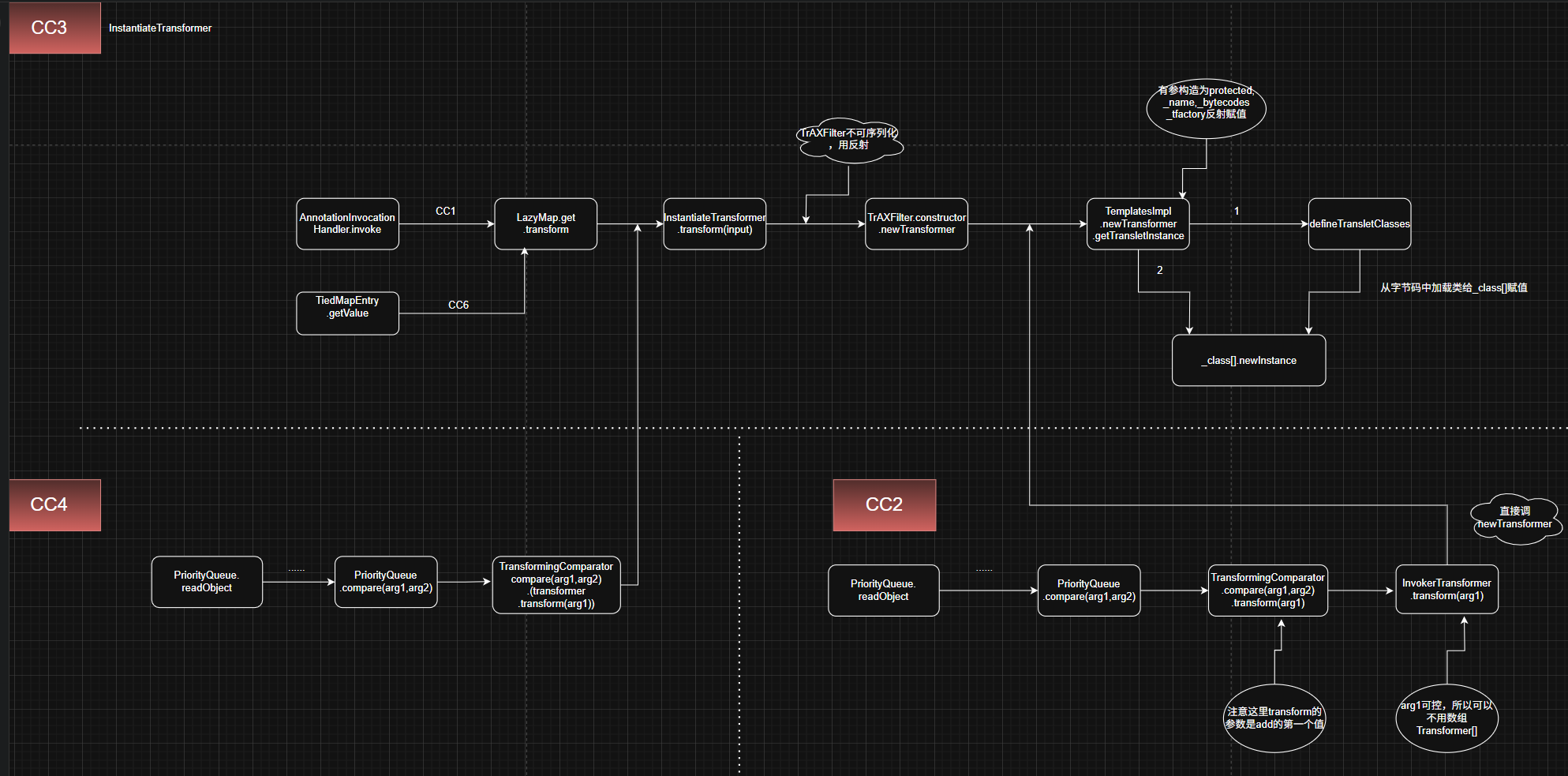The height and width of the screenshot is (776, 1568).
Task: Select the red CC2 label block
Action: pos(884,504)
